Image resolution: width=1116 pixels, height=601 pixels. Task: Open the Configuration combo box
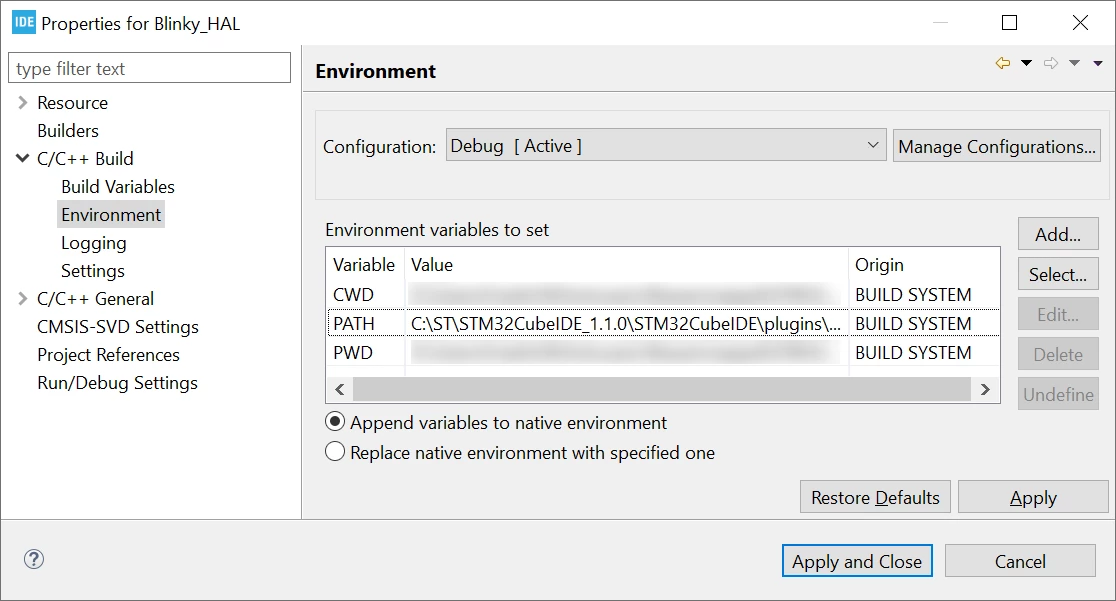[666, 145]
